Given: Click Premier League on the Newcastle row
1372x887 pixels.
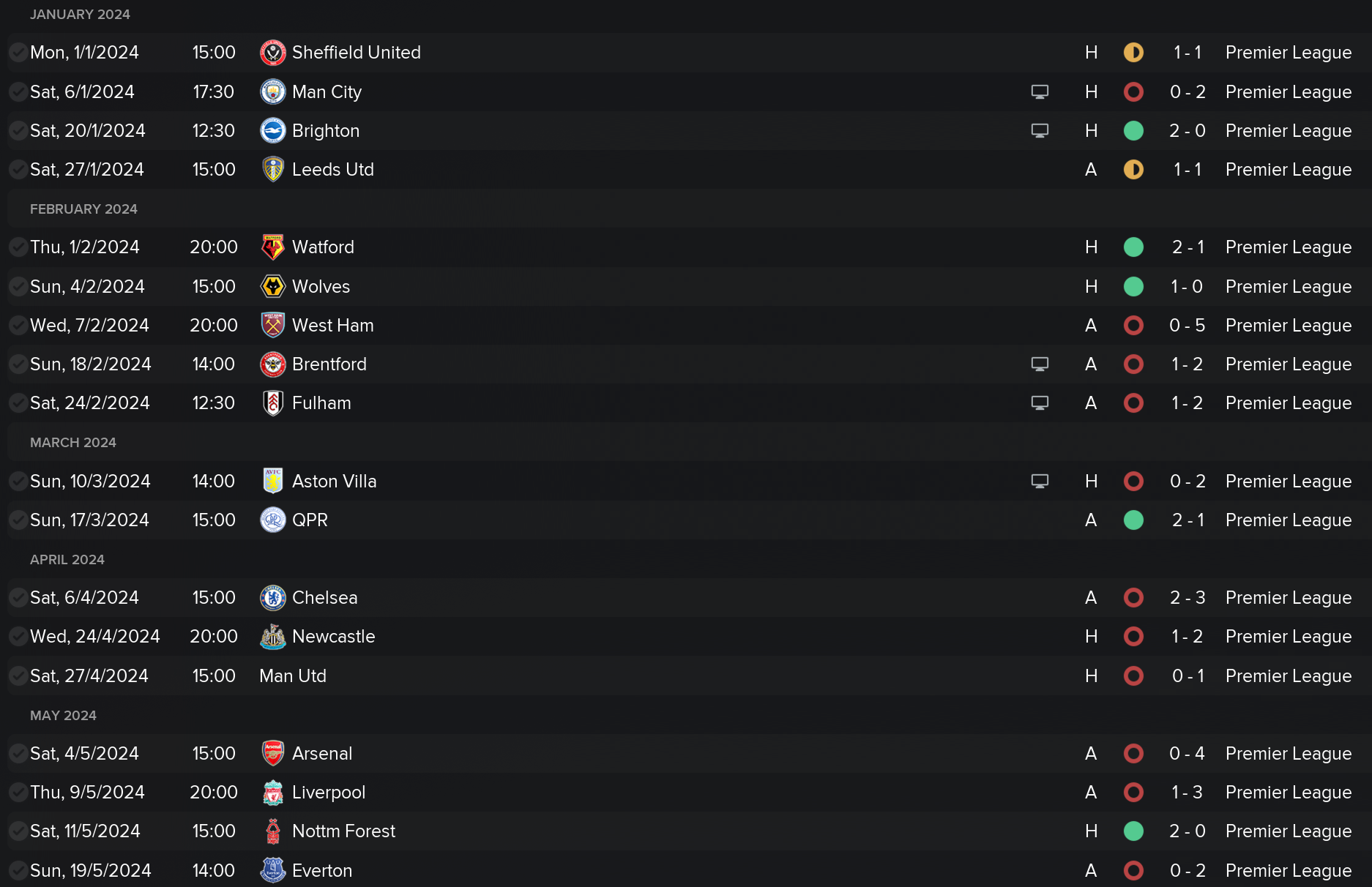Looking at the screenshot, I should pos(1289,637).
